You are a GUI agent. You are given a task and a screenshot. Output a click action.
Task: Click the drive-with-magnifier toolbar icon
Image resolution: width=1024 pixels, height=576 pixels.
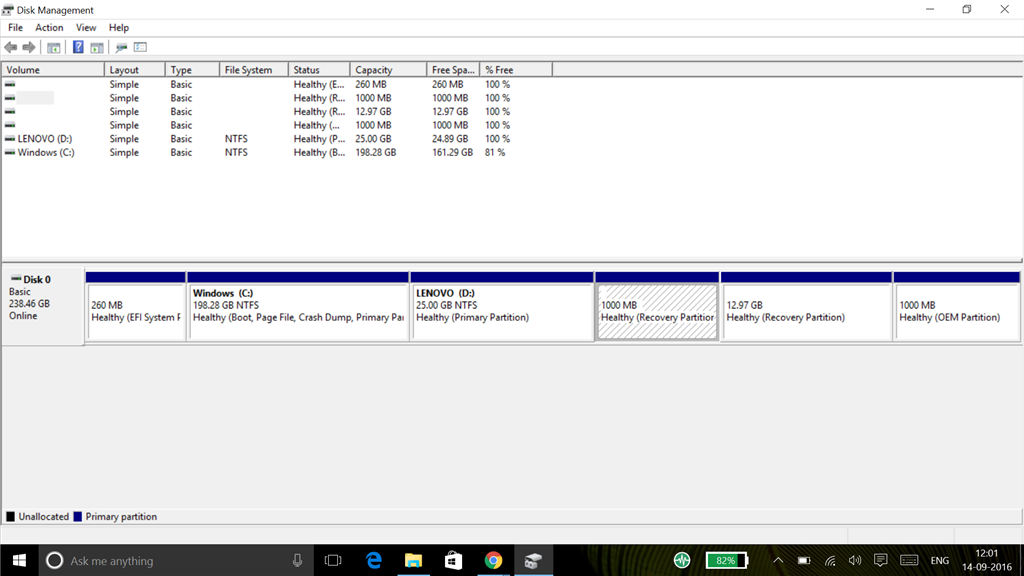pyautogui.click(x=121, y=47)
